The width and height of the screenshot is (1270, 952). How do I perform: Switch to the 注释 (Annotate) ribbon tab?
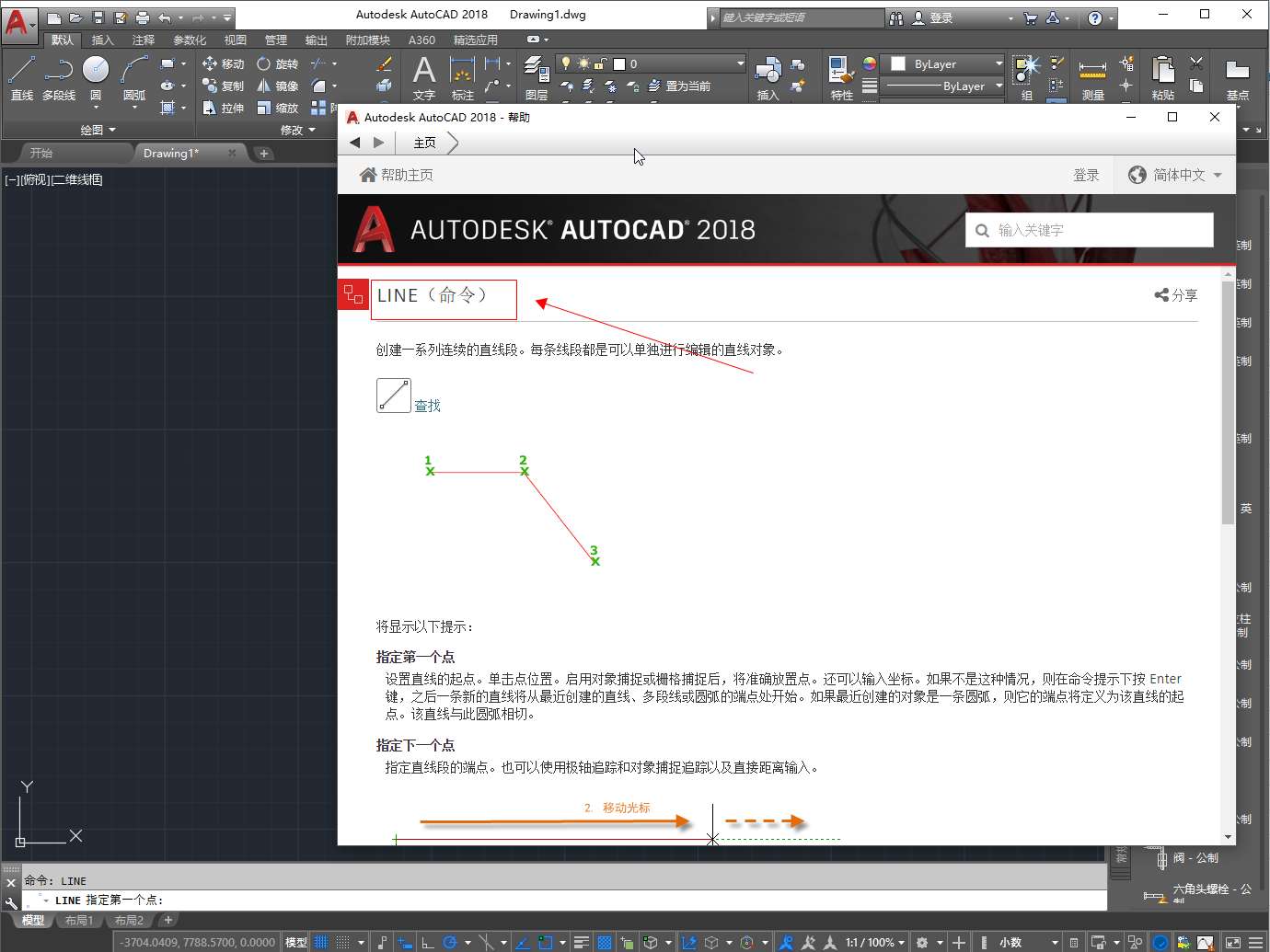144,40
